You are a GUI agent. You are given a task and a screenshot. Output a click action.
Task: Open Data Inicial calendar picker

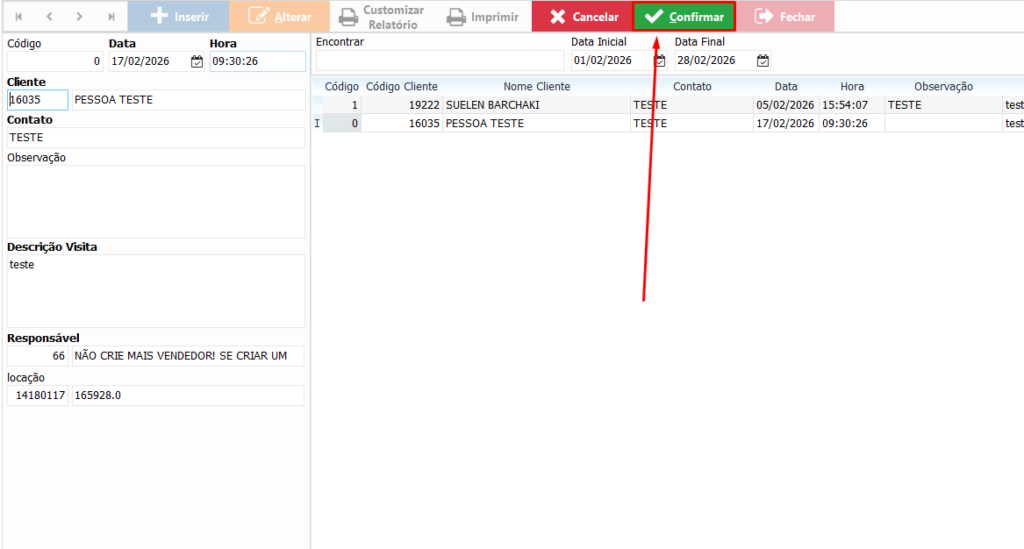click(x=659, y=61)
